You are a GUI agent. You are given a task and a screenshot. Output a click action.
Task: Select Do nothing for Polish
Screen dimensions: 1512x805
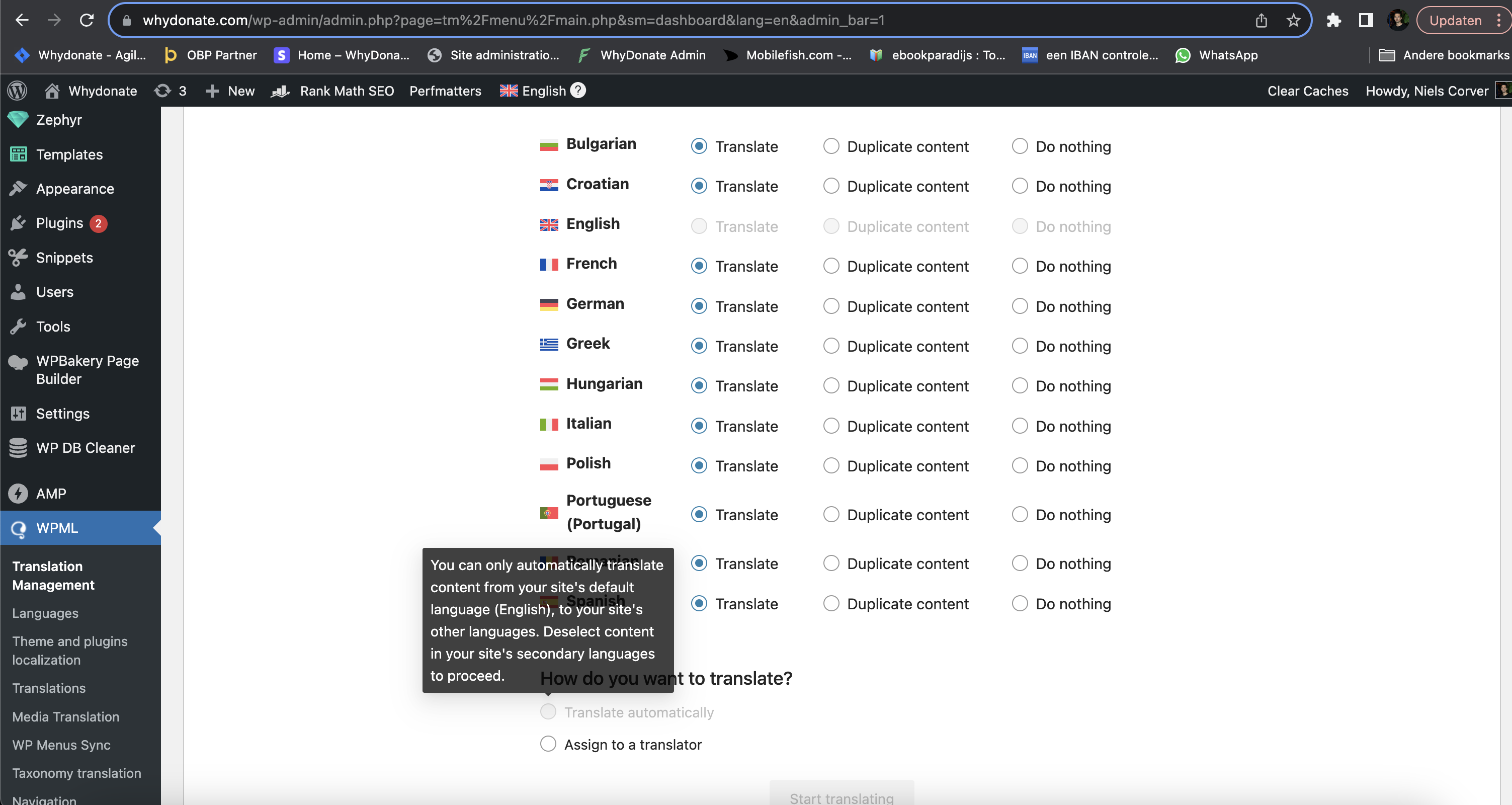pyautogui.click(x=1020, y=465)
